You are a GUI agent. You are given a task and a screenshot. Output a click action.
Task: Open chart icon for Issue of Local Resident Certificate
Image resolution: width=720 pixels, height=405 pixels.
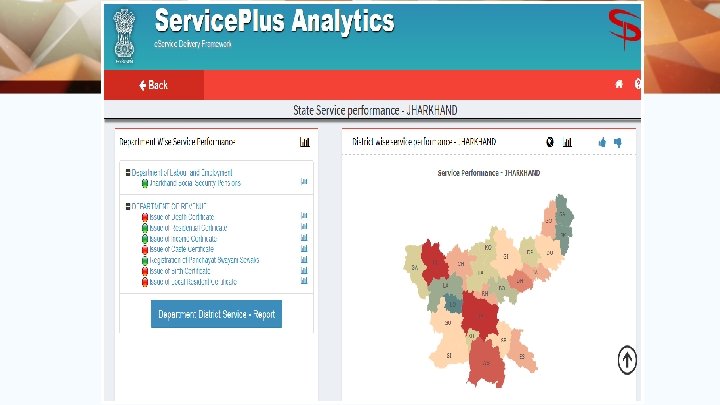click(304, 281)
